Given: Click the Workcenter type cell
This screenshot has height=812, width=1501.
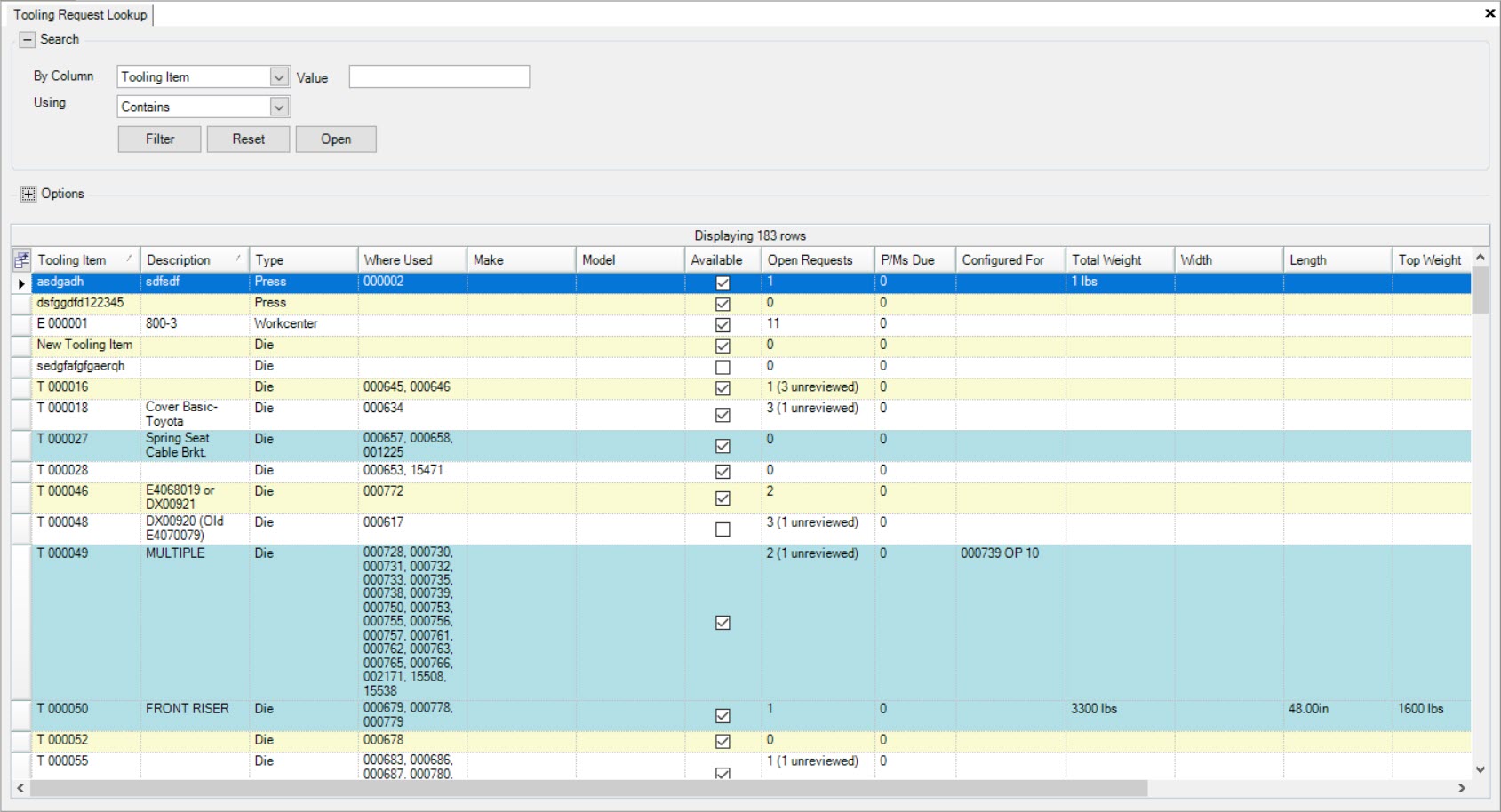Looking at the screenshot, I should (304, 325).
